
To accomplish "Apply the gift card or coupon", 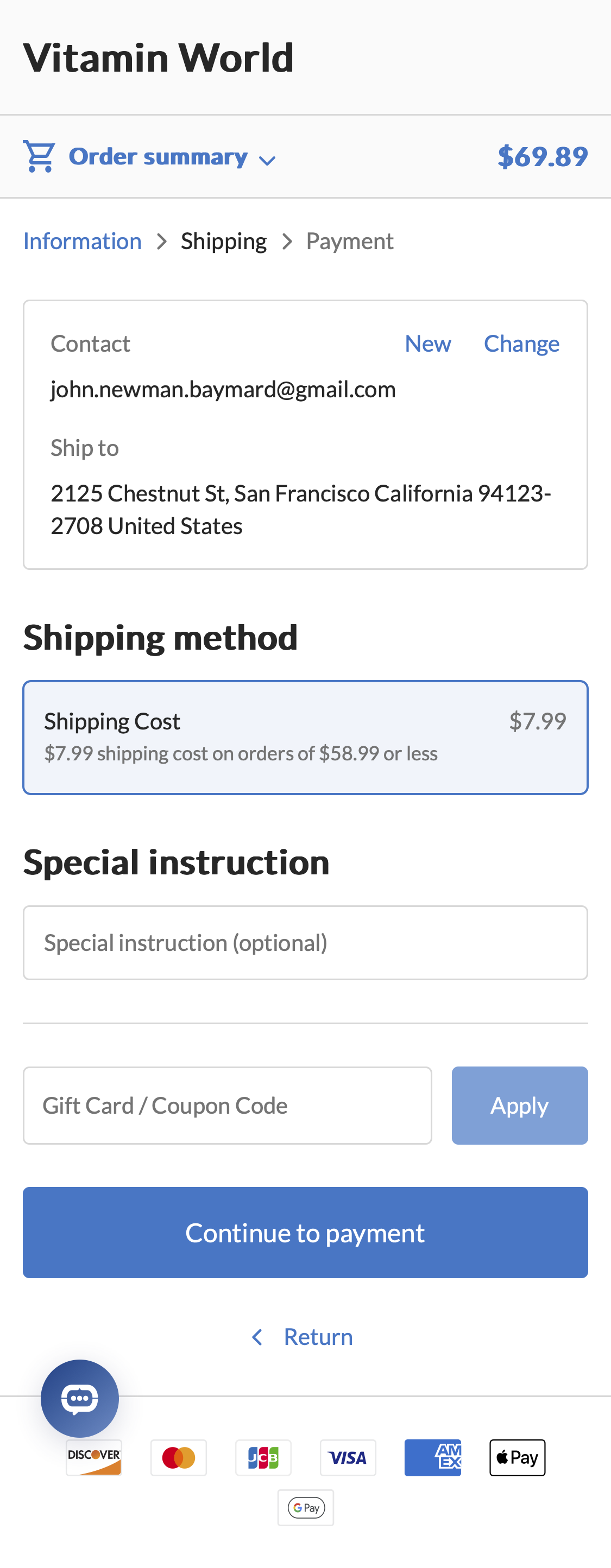I will click(519, 1105).
